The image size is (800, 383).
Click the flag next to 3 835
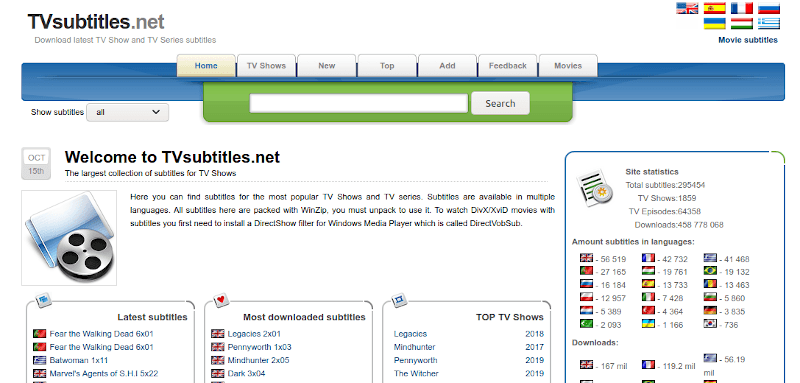[x=710, y=311]
